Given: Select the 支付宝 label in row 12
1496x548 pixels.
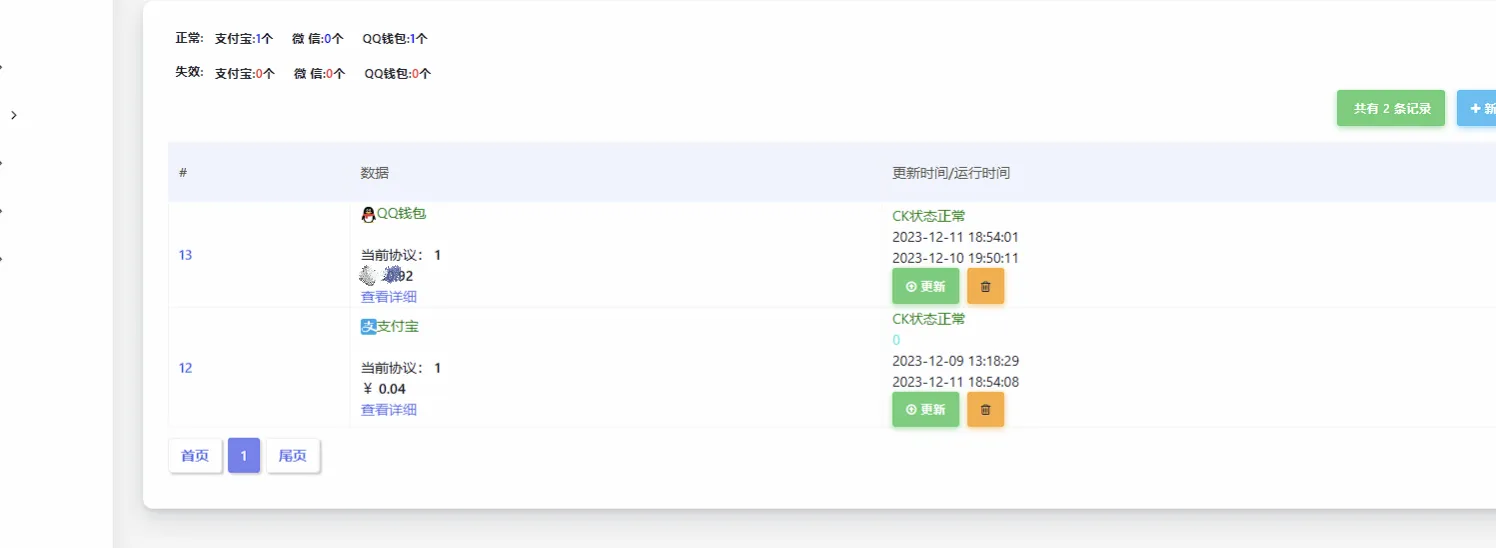Looking at the screenshot, I should click(398, 326).
